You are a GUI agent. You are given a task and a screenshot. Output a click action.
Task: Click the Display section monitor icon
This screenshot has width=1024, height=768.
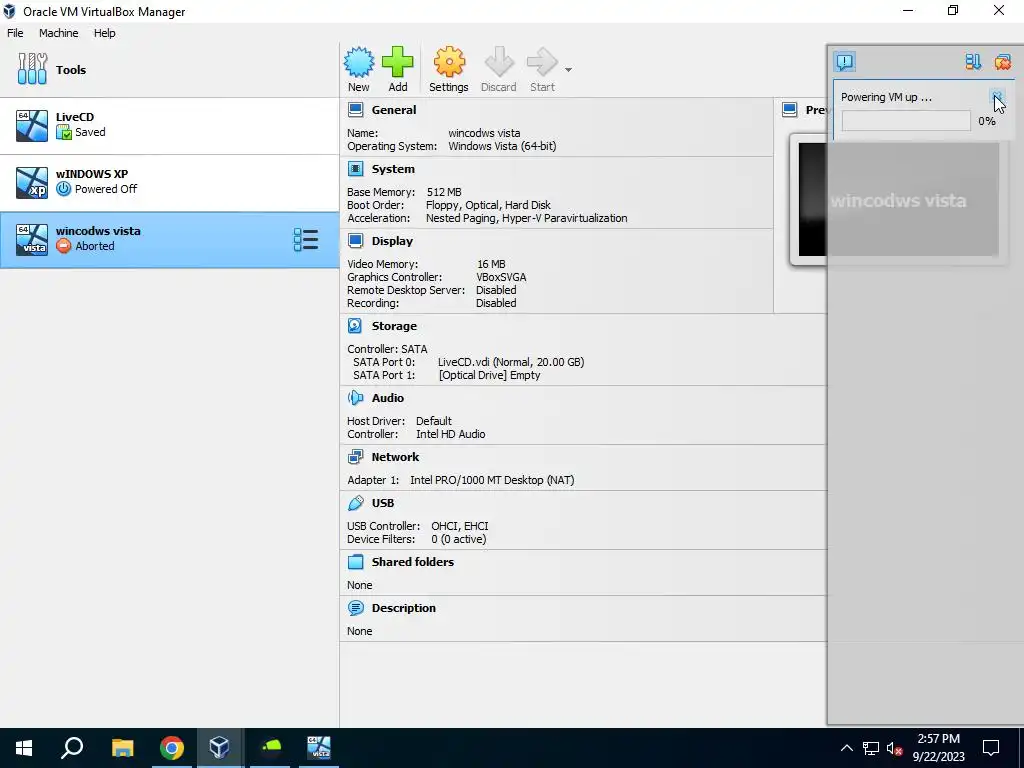[x=355, y=241]
